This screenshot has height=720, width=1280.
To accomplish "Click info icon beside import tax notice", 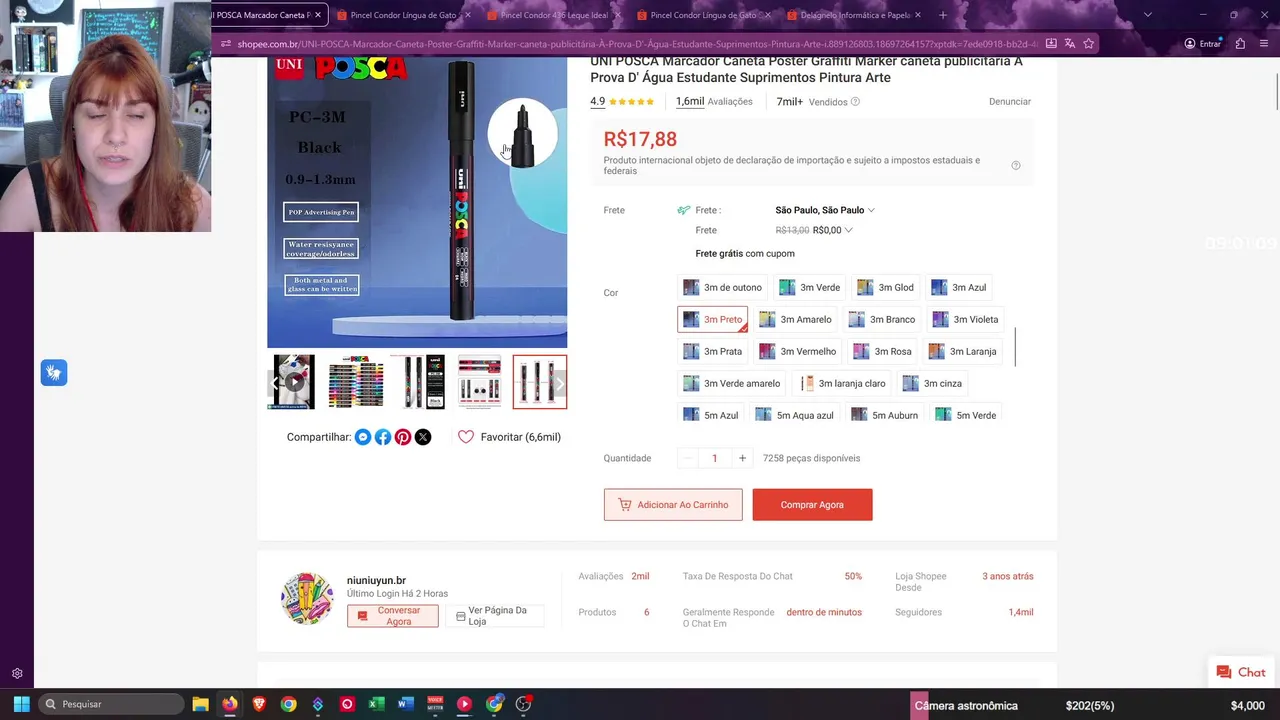I will click(1016, 166).
